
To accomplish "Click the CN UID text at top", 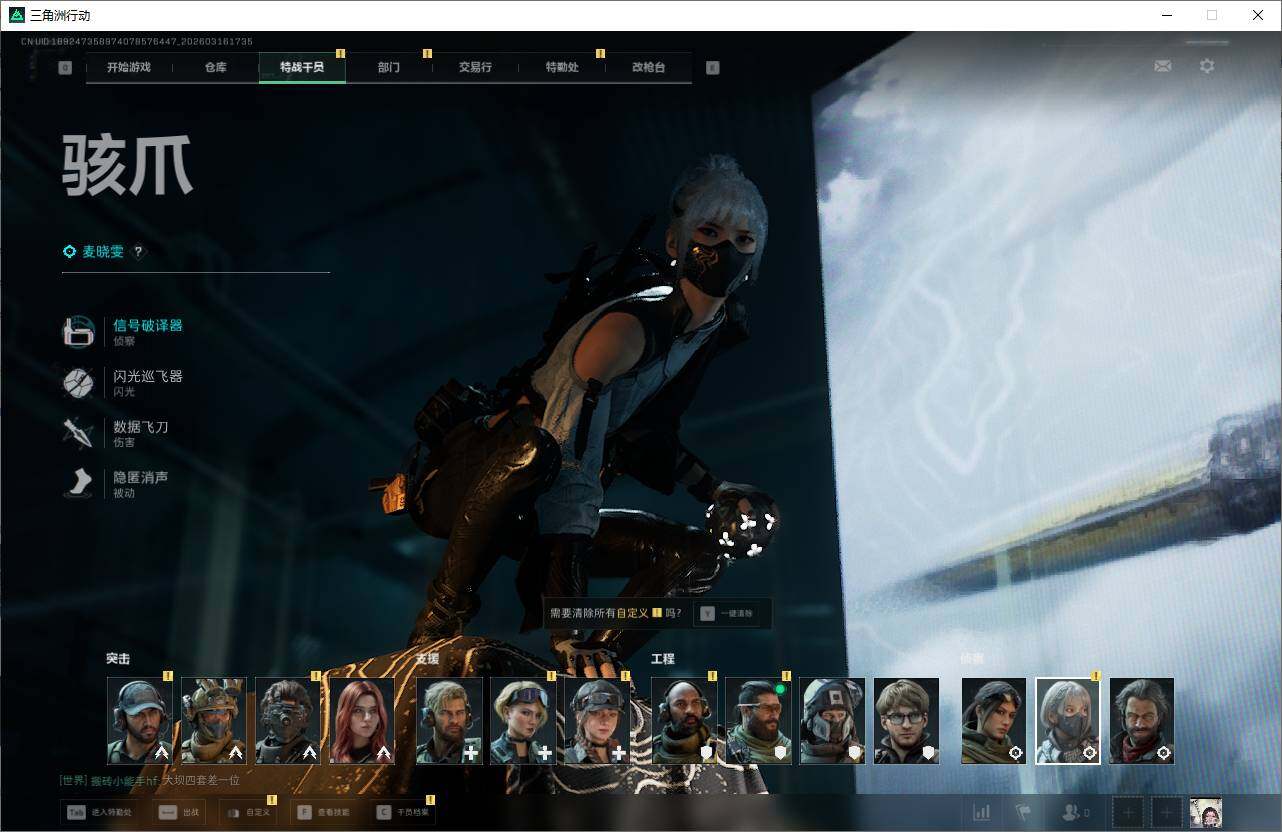I will tap(137, 42).
